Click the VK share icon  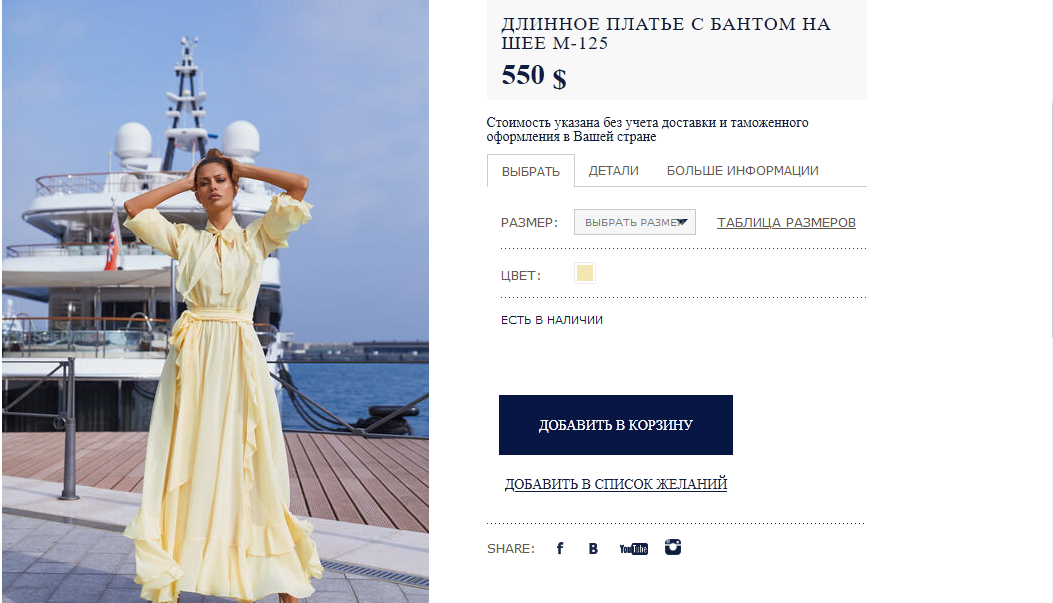pyautogui.click(x=593, y=548)
